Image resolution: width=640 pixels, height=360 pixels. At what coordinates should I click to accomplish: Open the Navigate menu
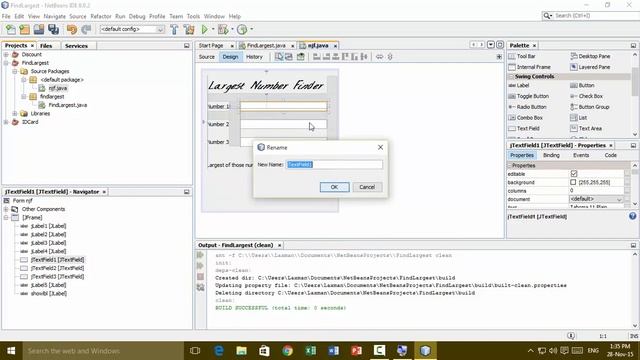pyautogui.click(x=55, y=16)
